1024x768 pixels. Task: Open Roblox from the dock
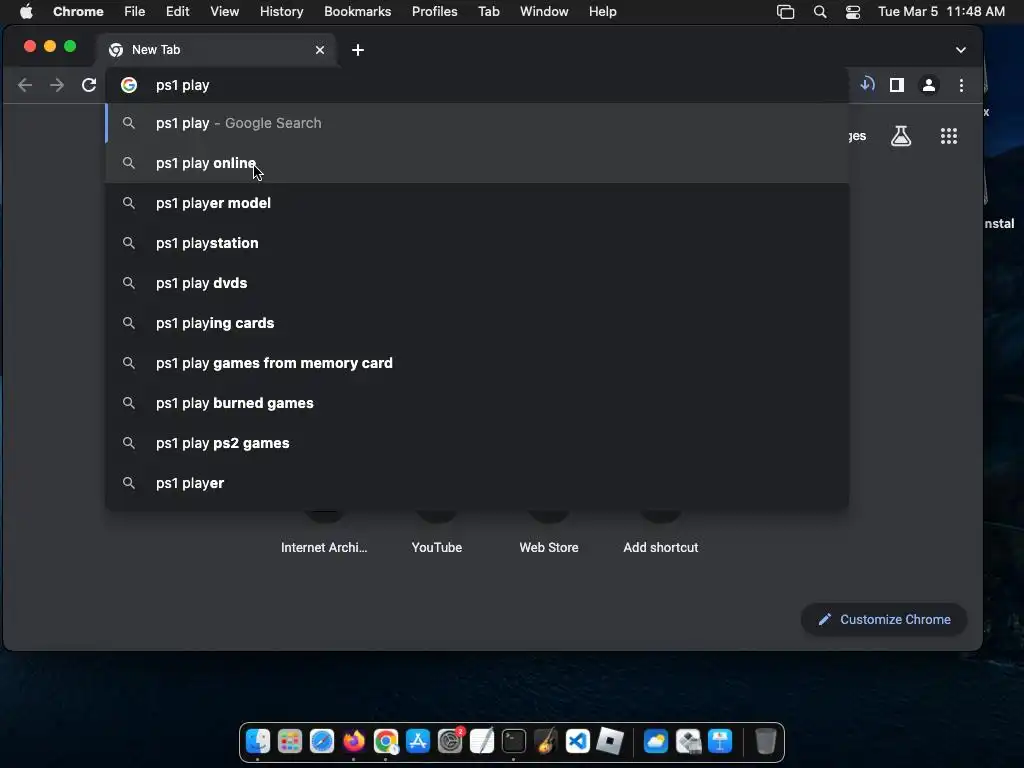610,741
